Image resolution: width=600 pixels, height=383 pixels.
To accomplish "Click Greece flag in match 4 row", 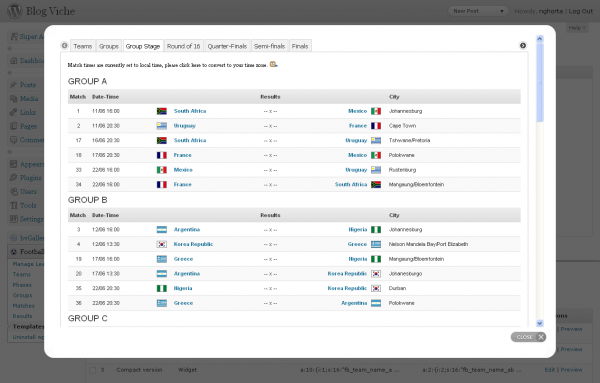I will [376, 244].
